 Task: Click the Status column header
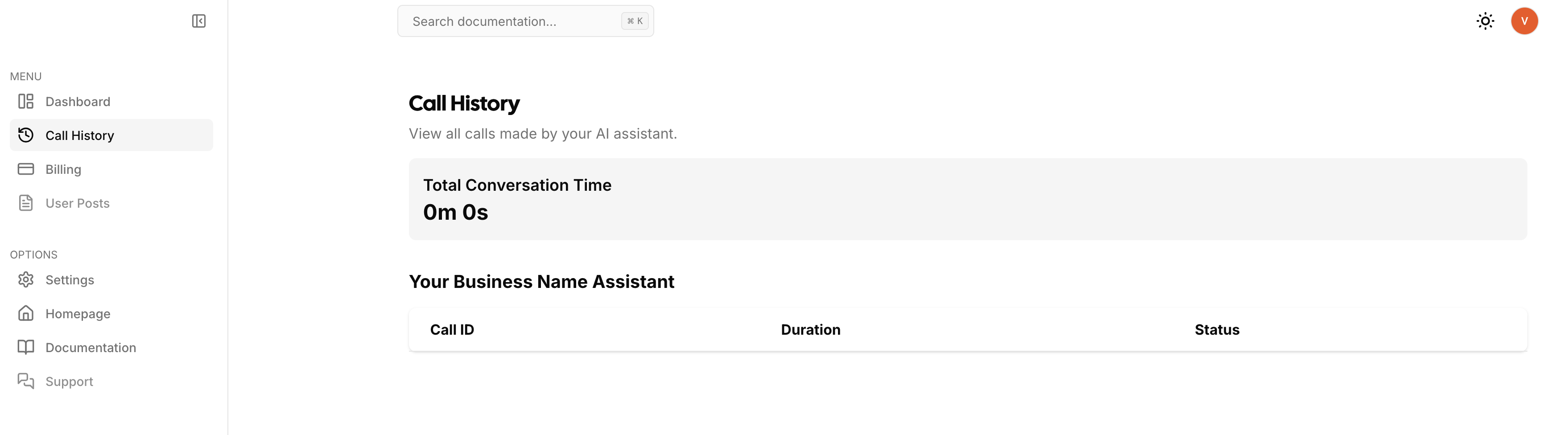point(1217,330)
